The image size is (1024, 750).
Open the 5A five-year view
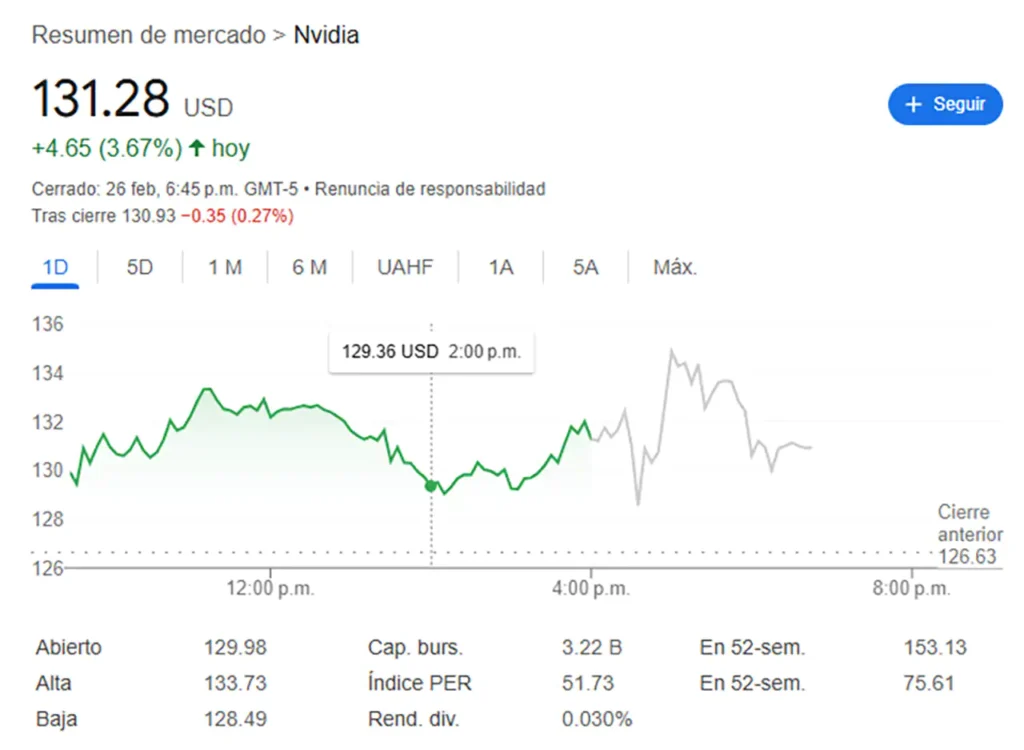[x=583, y=267]
